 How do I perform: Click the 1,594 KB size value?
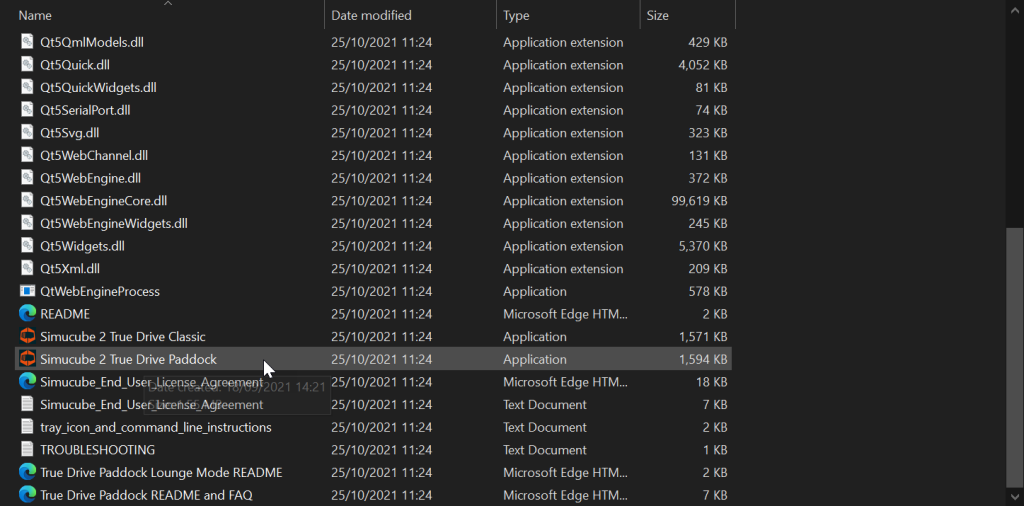tap(703, 359)
